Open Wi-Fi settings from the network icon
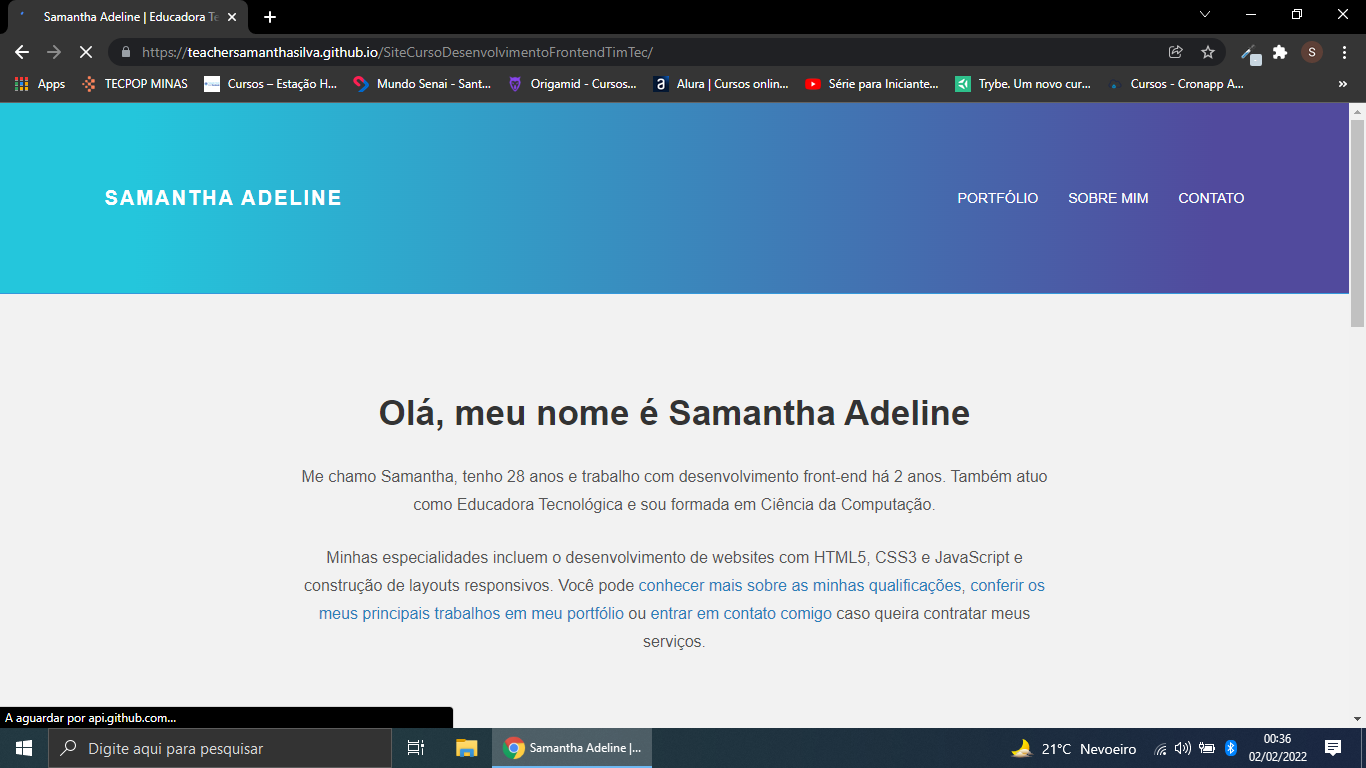This screenshot has width=1366, height=768. [x=1160, y=747]
